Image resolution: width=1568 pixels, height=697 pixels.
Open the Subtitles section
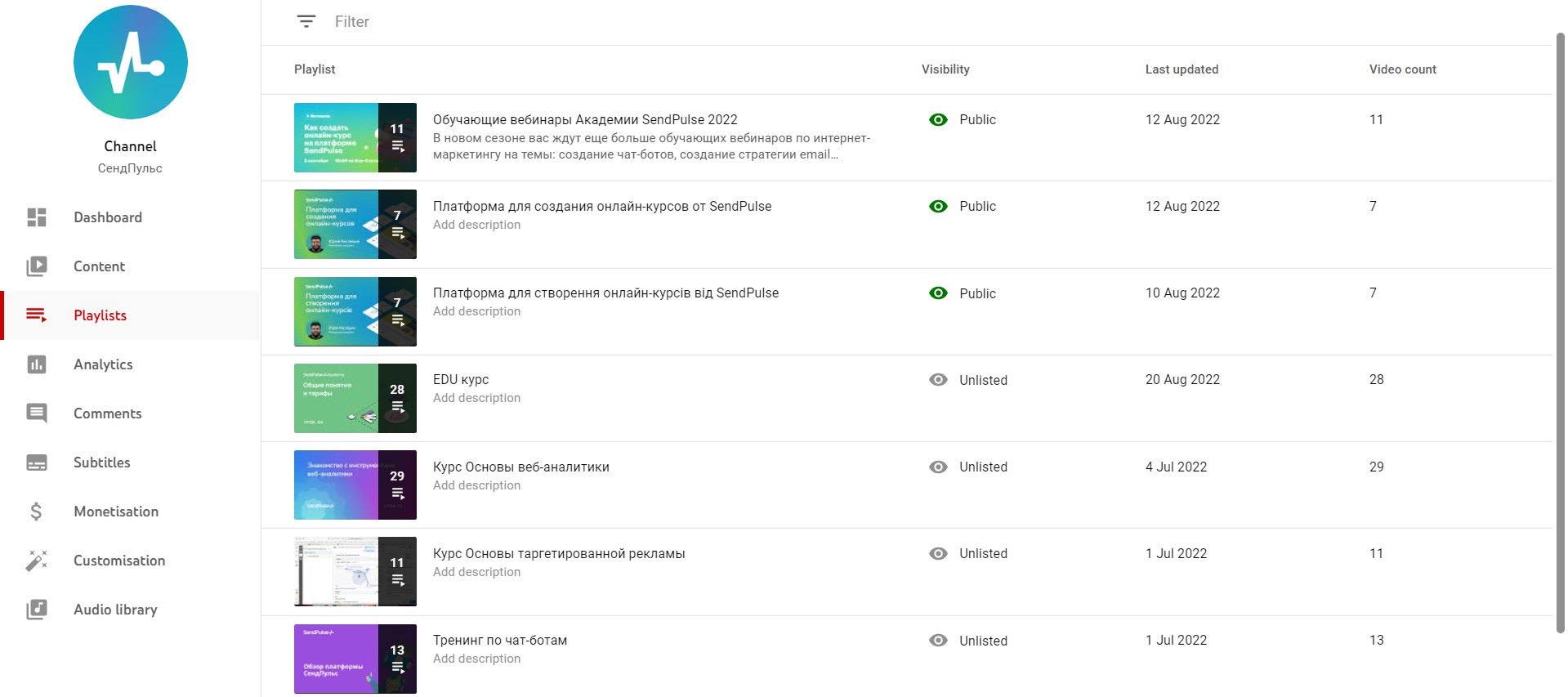(x=131, y=462)
